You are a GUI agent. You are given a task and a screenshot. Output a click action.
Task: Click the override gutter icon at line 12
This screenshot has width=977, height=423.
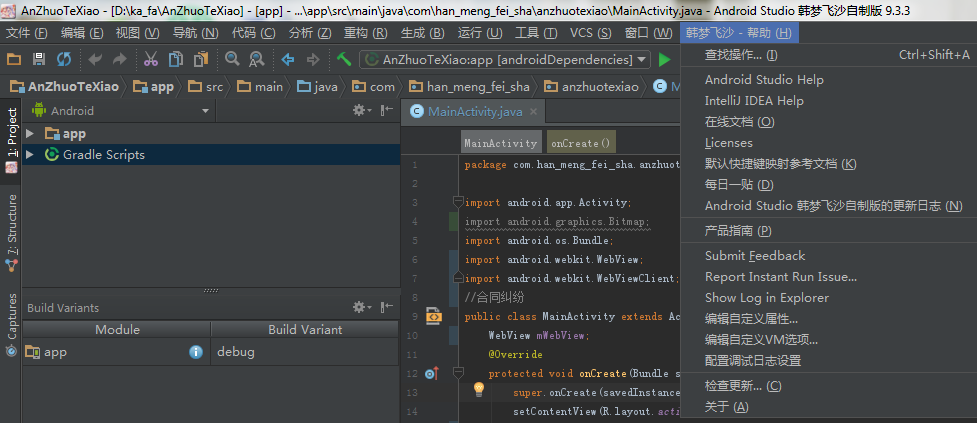pos(432,374)
